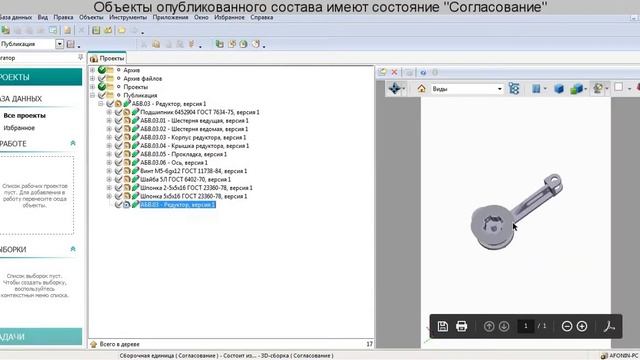Click the blue perspective view icon in 3D toolbar
Image resolution: width=640 pixels, height=360 pixels.
point(536,89)
